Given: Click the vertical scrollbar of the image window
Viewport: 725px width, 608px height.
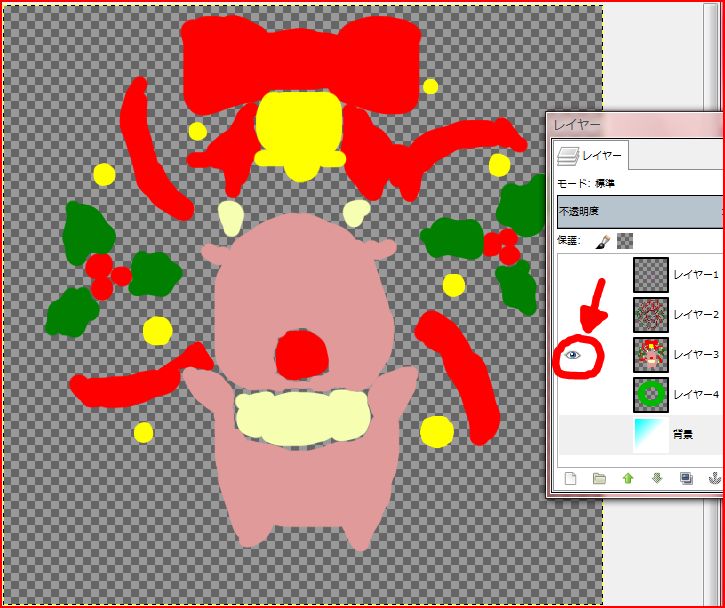Looking at the screenshot, I should (x=712, y=58).
